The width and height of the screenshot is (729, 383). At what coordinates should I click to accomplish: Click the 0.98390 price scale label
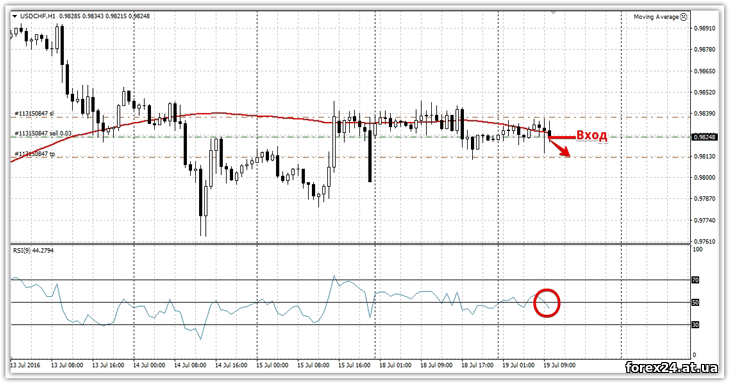(704, 114)
